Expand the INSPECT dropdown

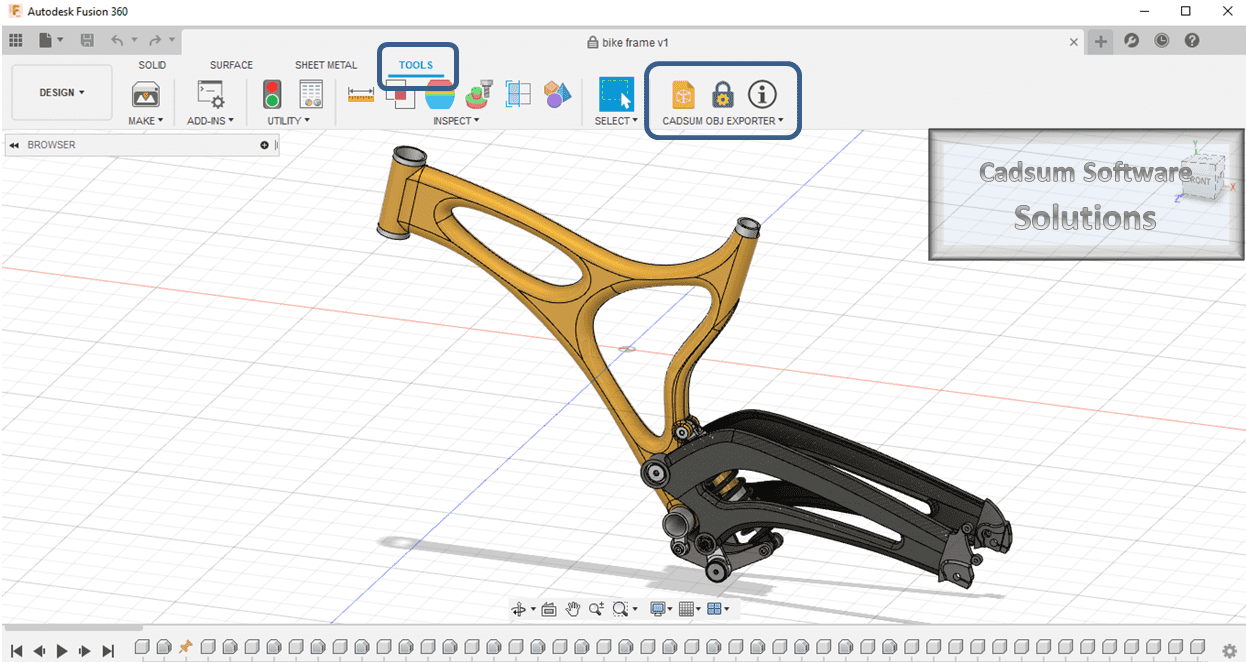click(456, 120)
